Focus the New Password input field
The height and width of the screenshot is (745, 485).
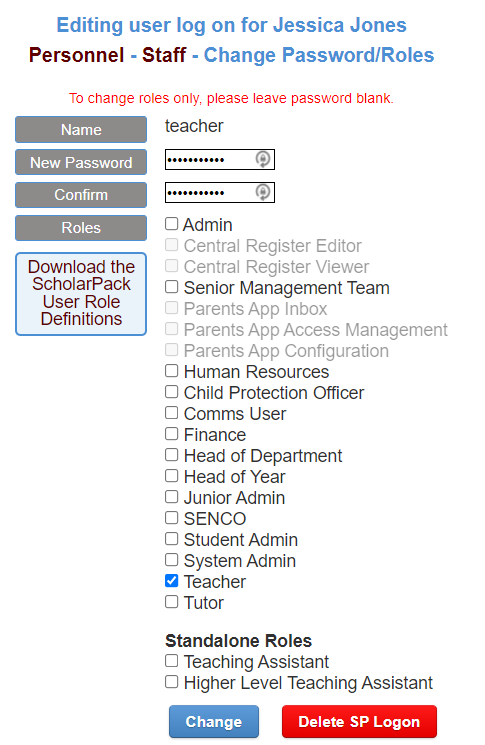pos(220,159)
